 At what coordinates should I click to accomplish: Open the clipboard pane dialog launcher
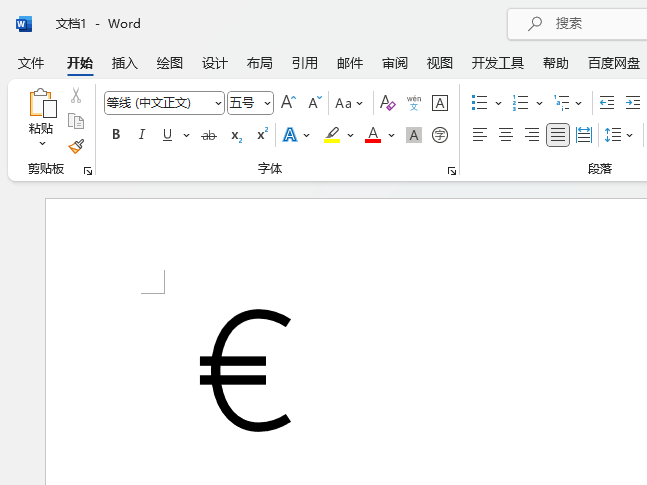tap(88, 170)
